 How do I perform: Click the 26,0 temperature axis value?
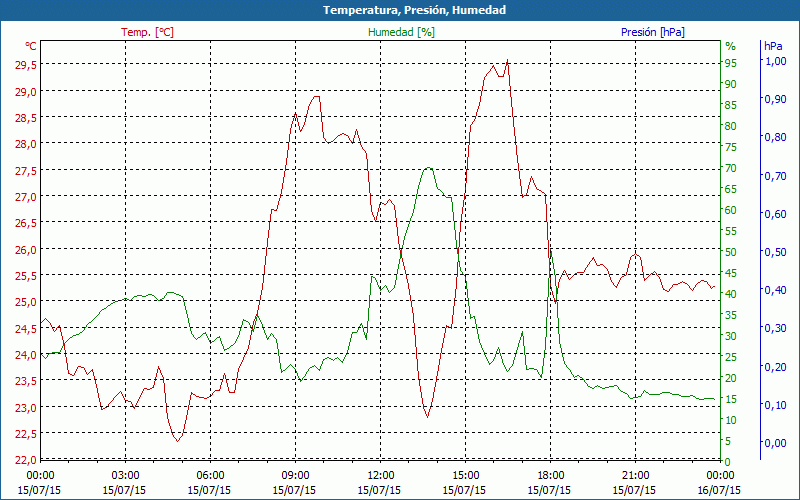click(26, 249)
